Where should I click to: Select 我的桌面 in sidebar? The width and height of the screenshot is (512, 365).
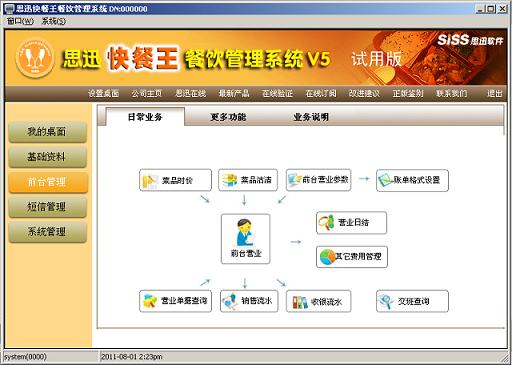[47, 132]
